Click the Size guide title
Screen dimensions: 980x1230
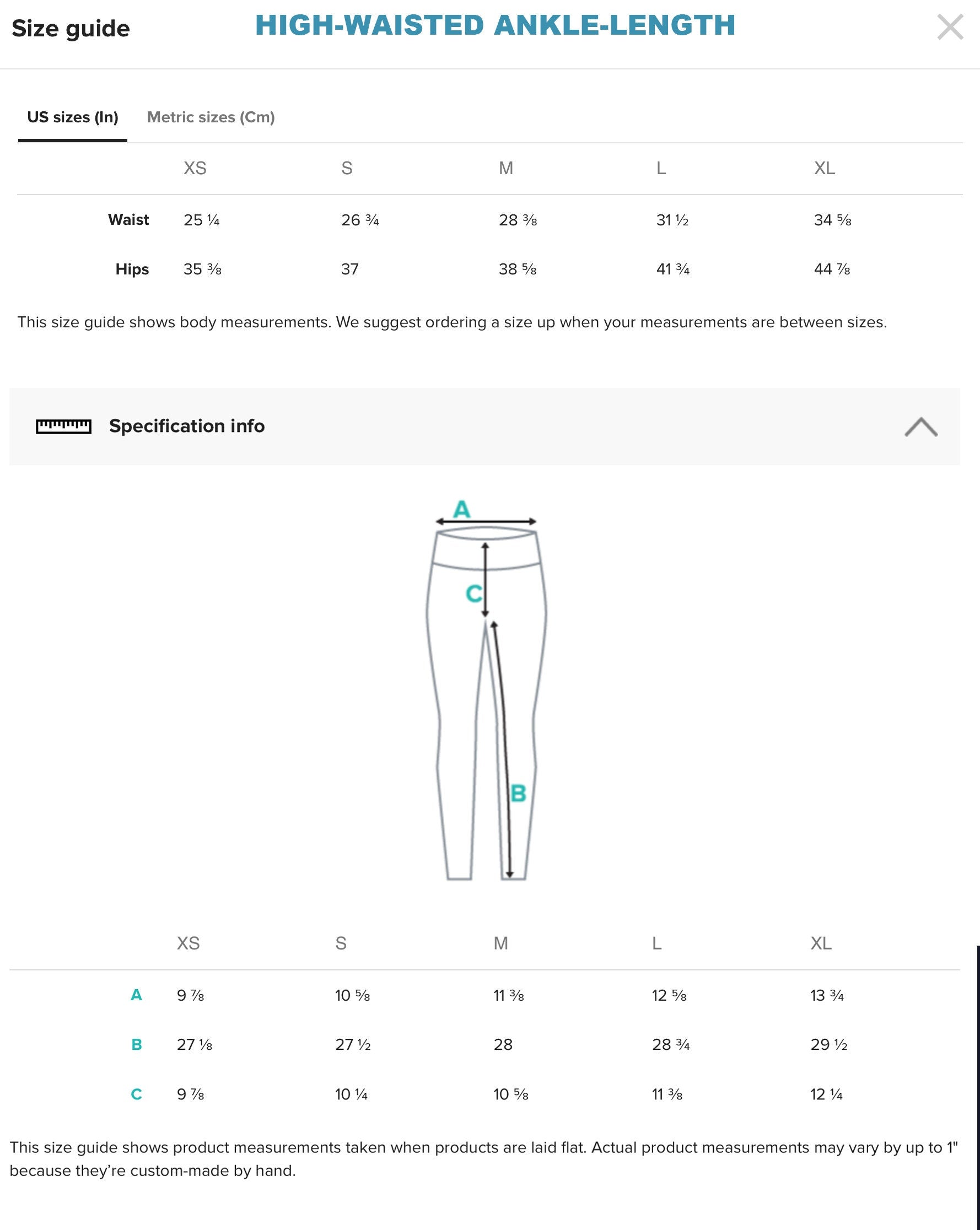[x=71, y=29]
